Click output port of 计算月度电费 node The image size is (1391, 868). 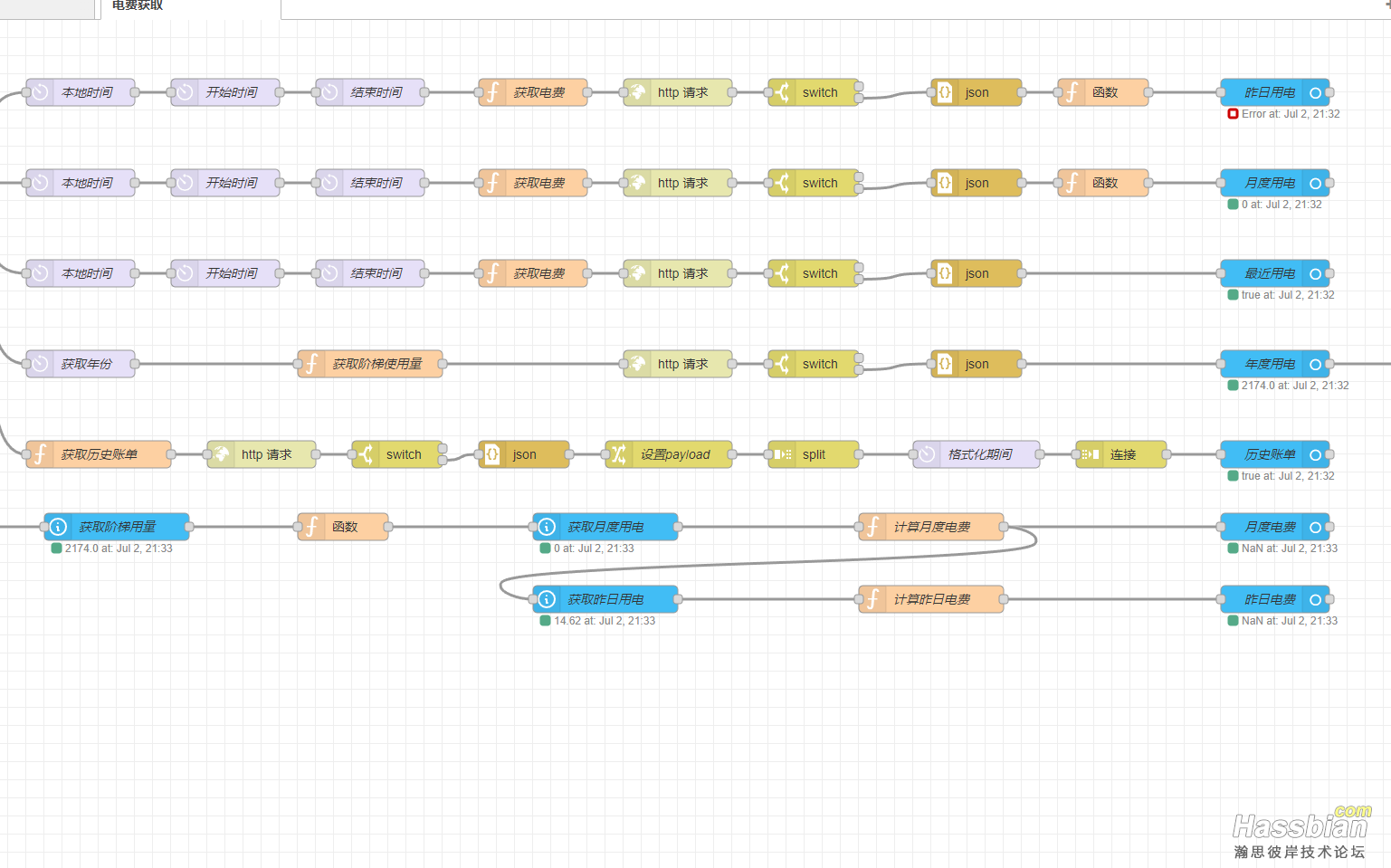coord(1004,527)
